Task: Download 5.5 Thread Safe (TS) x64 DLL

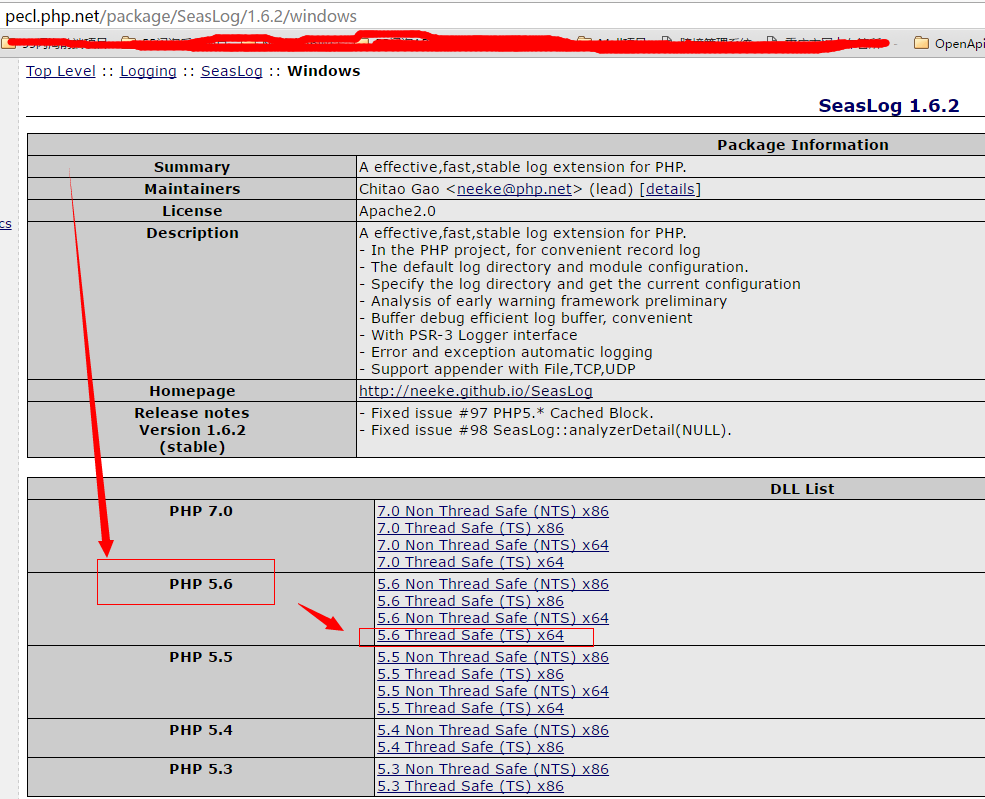Action: coord(471,708)
